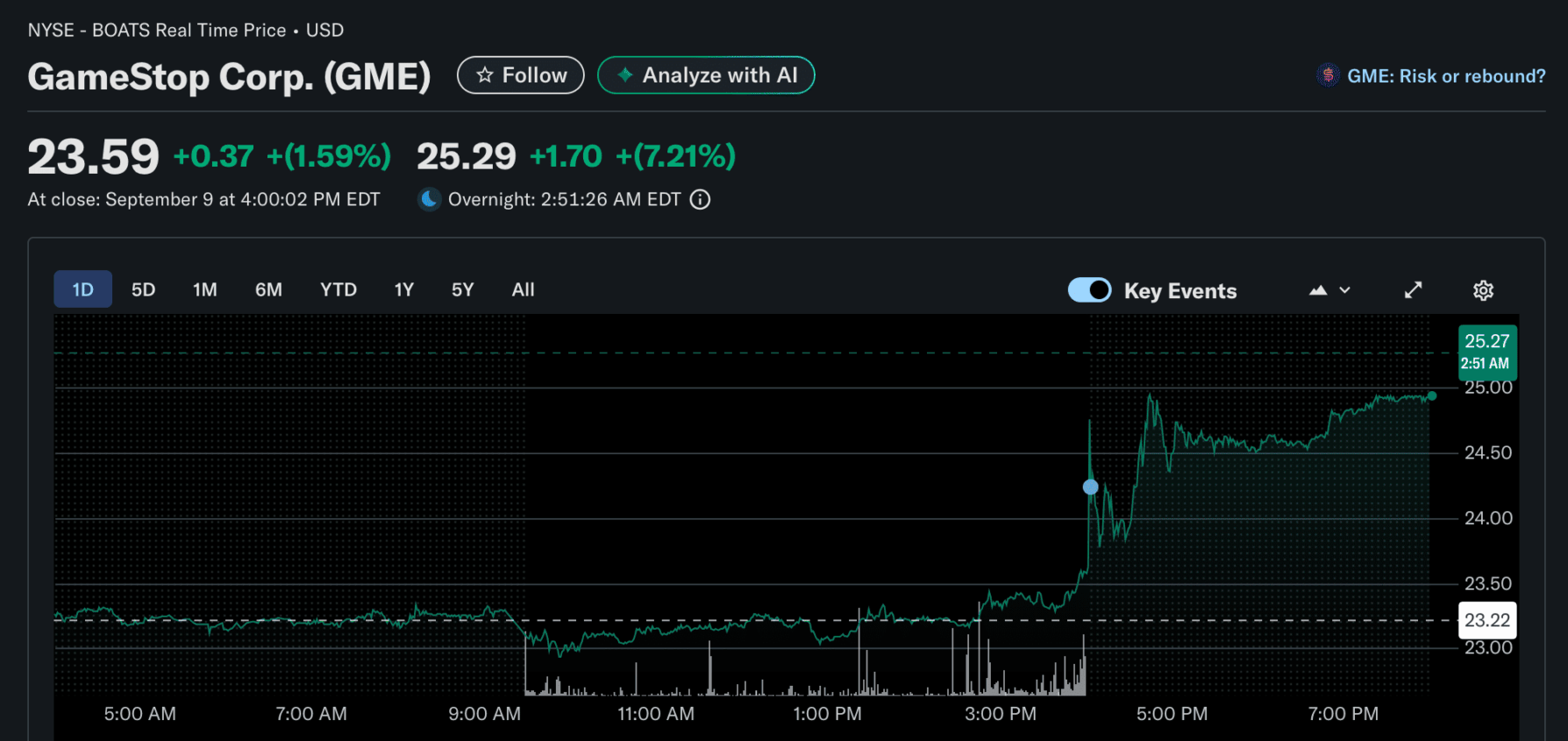Open chart settings gear
Screen dimensions: 1568x741
(1483, 290)
